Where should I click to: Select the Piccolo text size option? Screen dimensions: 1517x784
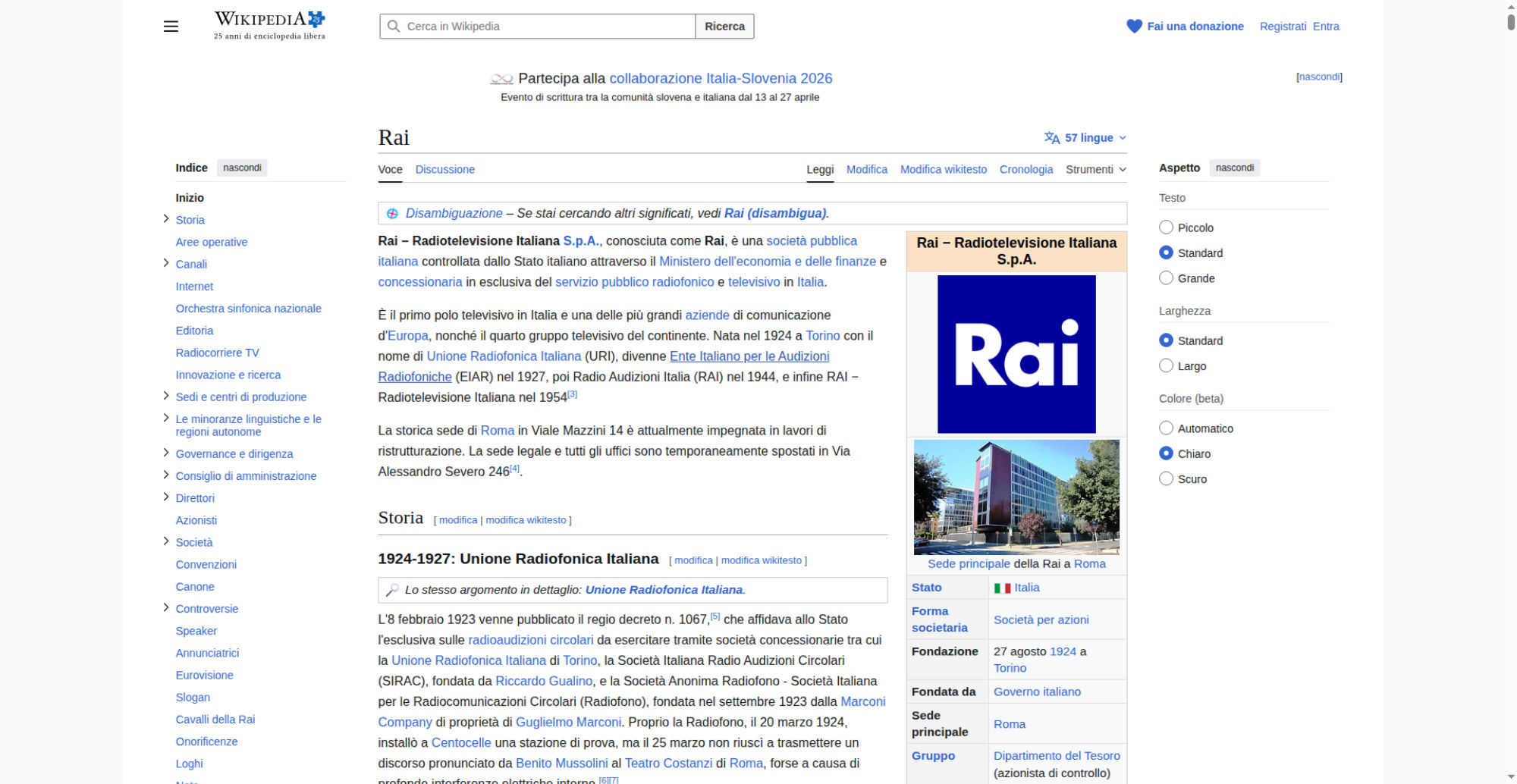click(1166, 227)
